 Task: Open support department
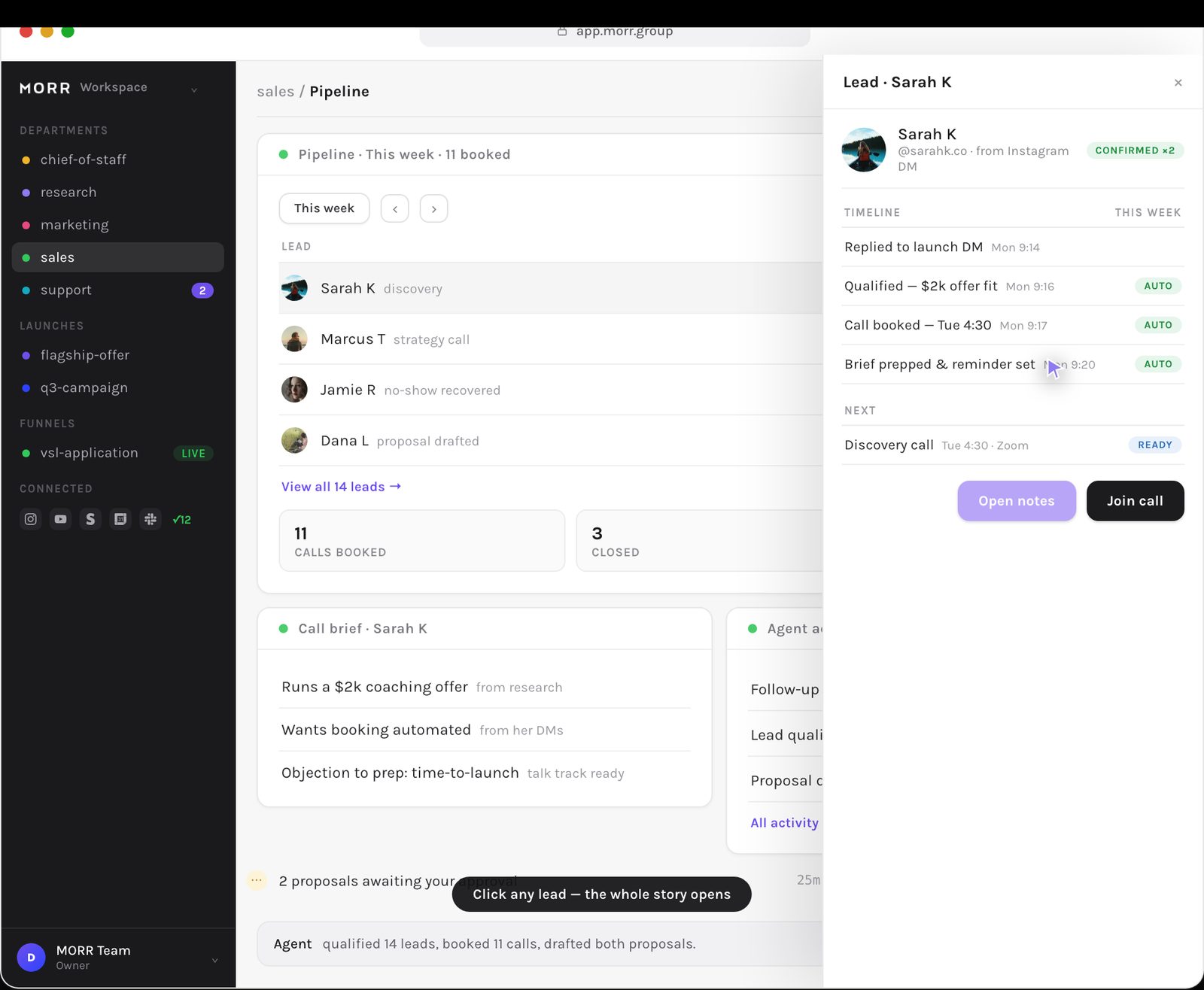tap(118, 290)
